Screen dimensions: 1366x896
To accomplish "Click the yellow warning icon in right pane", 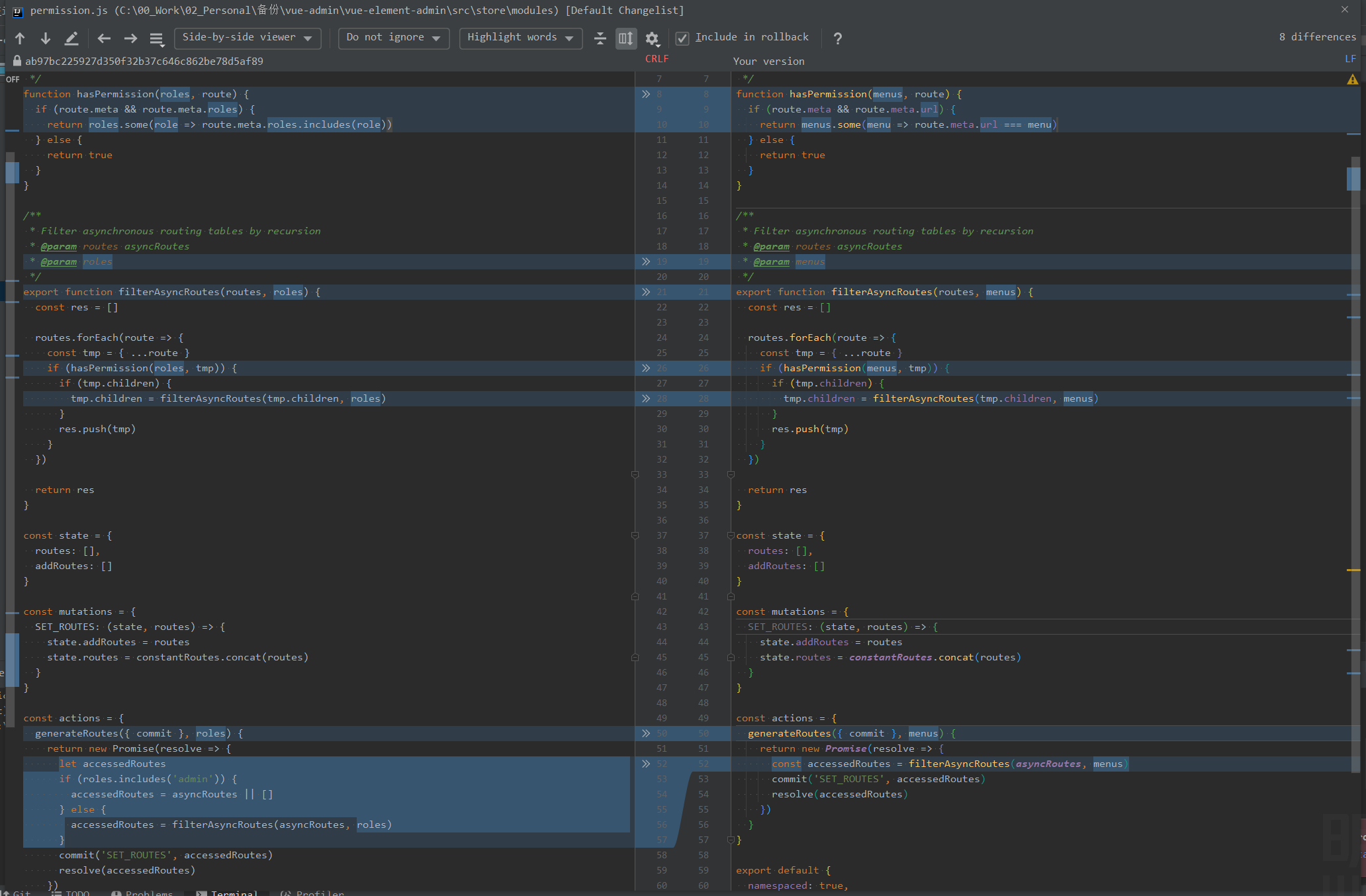I will pyautogui.click(x=1353, y=79).
